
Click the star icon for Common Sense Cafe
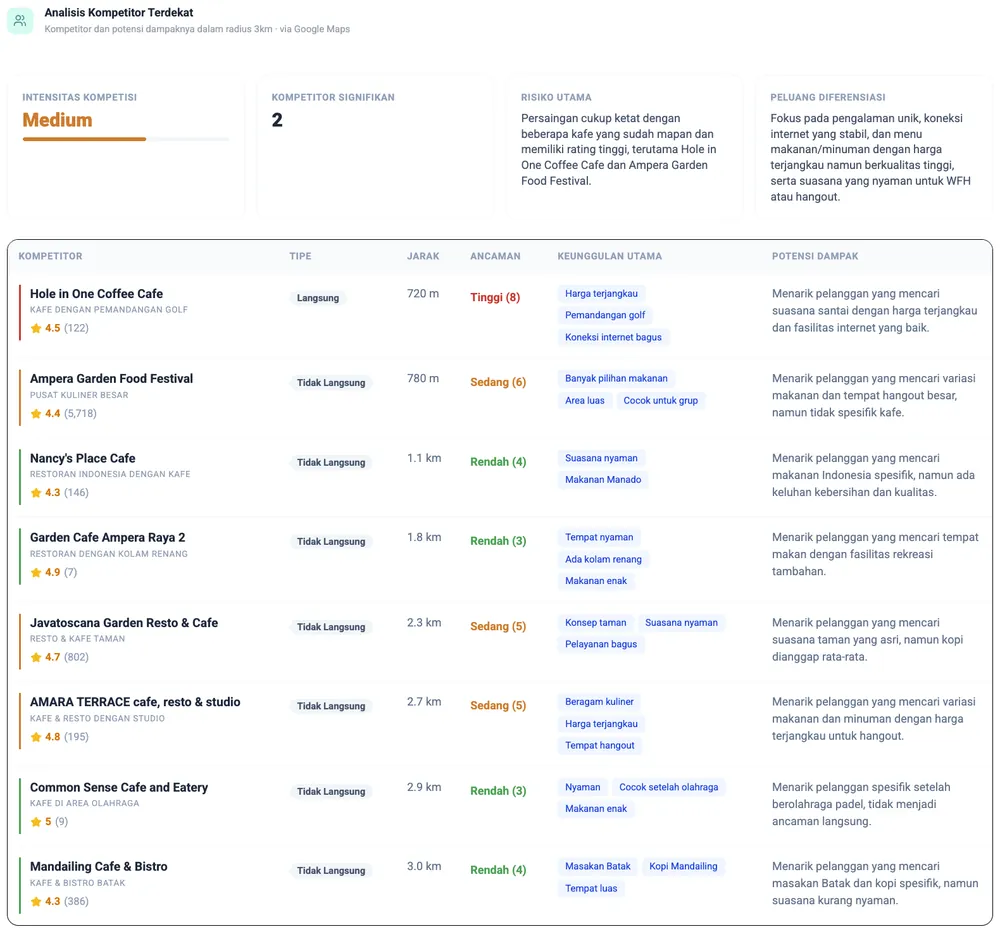click(x=36, y=822)
